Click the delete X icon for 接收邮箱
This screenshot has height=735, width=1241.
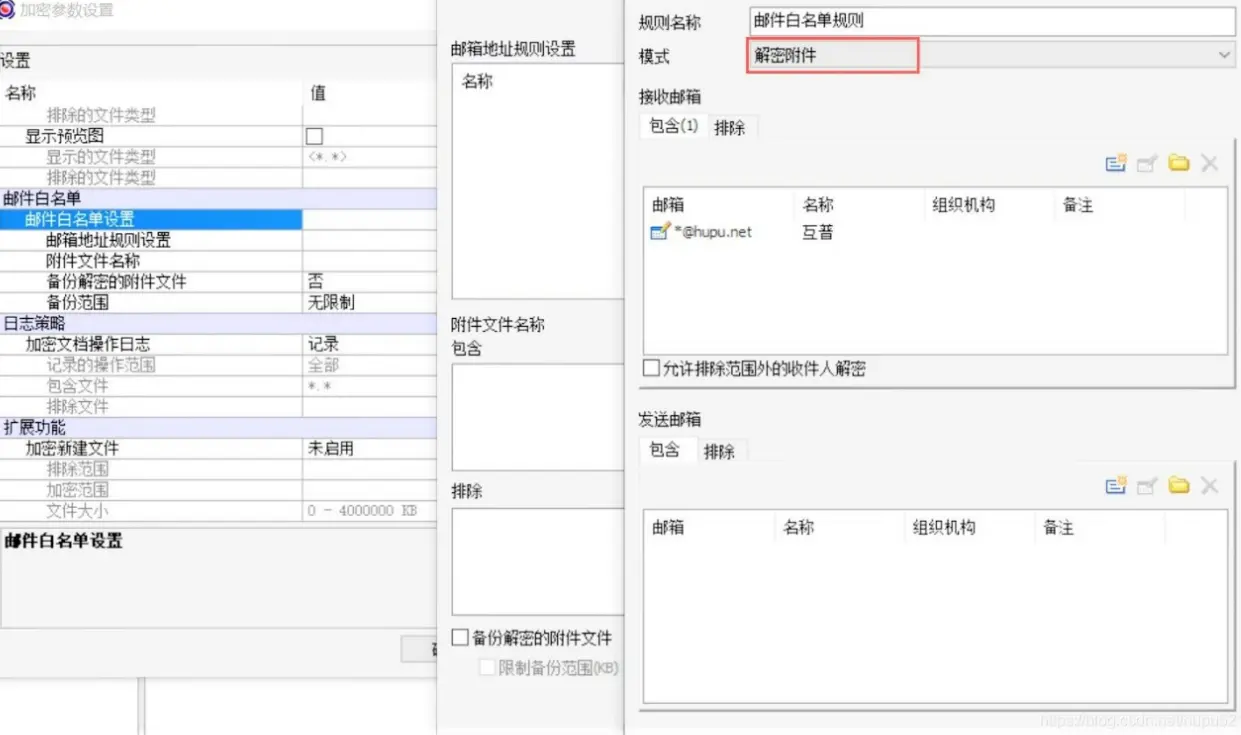coord(1210,163)
